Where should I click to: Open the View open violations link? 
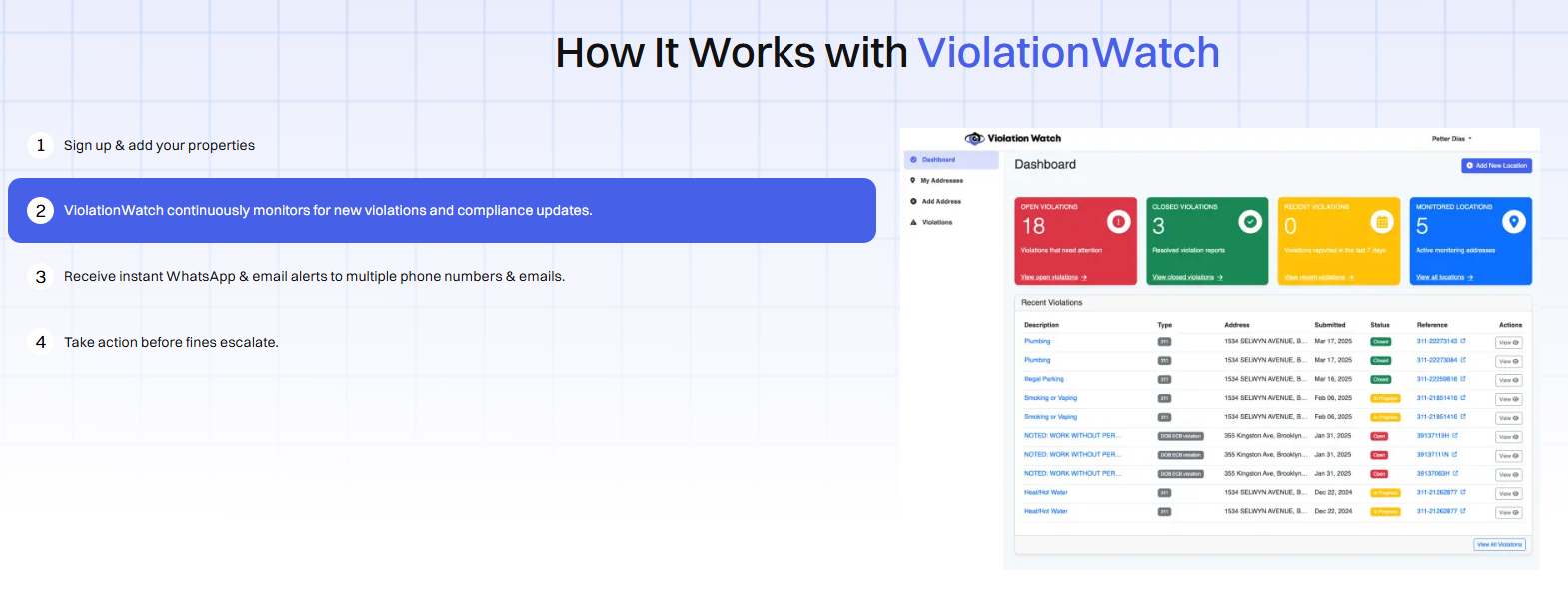[1053, 277]
